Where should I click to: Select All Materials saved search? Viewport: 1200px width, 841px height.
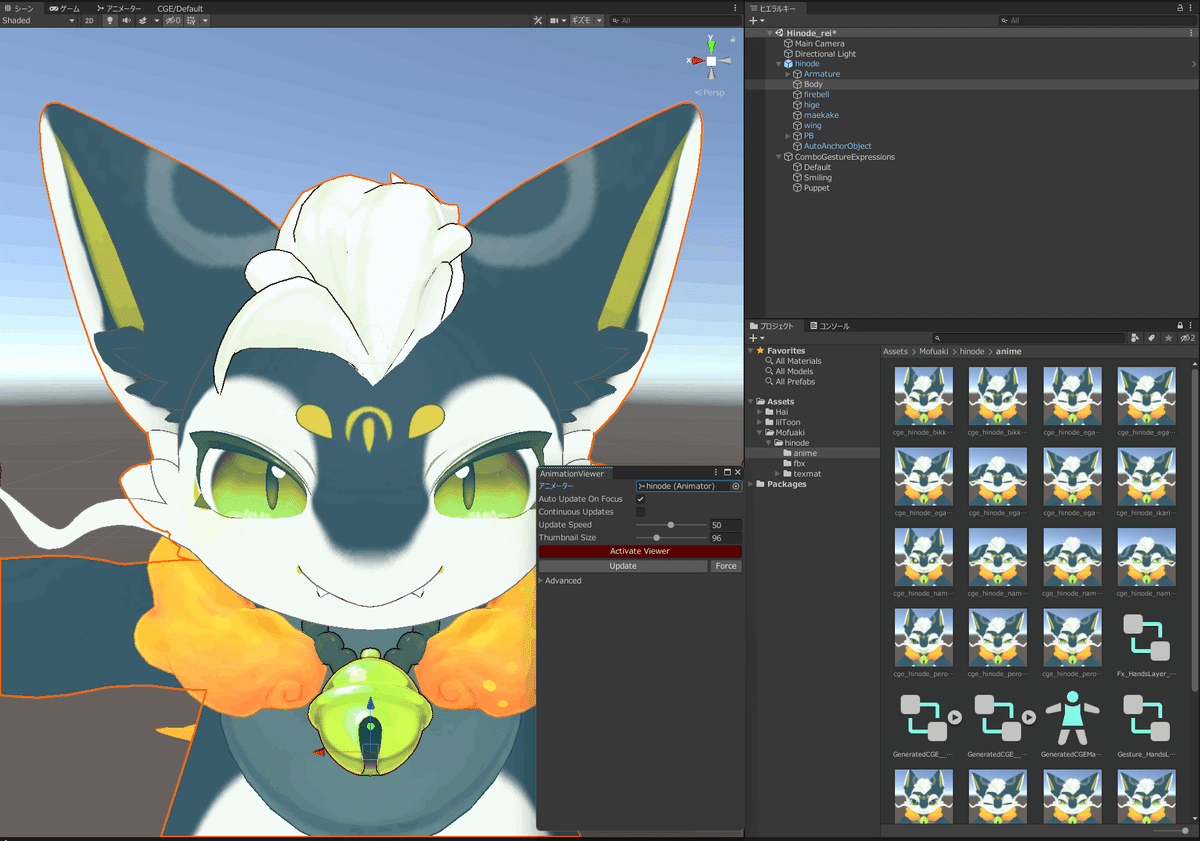pyautogui.click(x=798, y=361)
